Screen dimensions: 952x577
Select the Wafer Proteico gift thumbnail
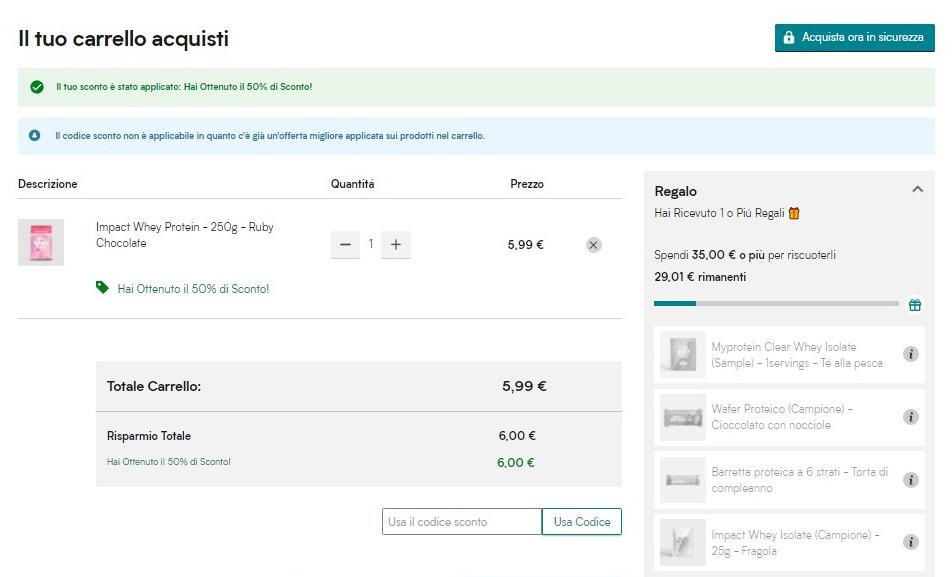[682, 417]
